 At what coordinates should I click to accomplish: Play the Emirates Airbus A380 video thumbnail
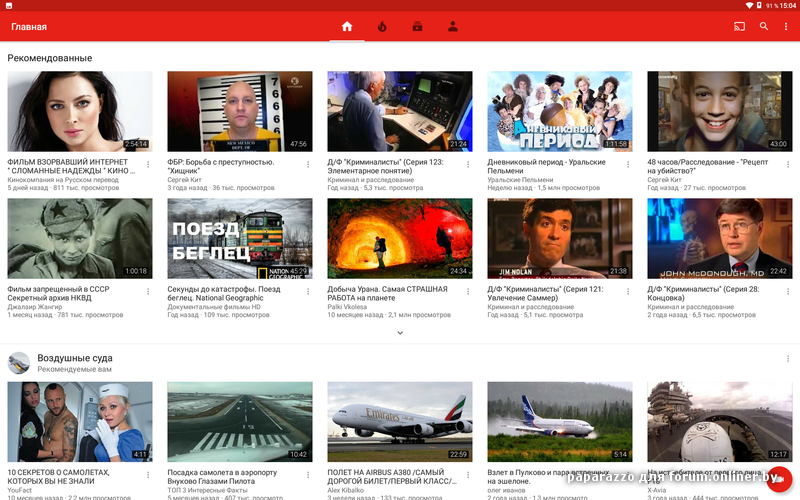[399, 421]
